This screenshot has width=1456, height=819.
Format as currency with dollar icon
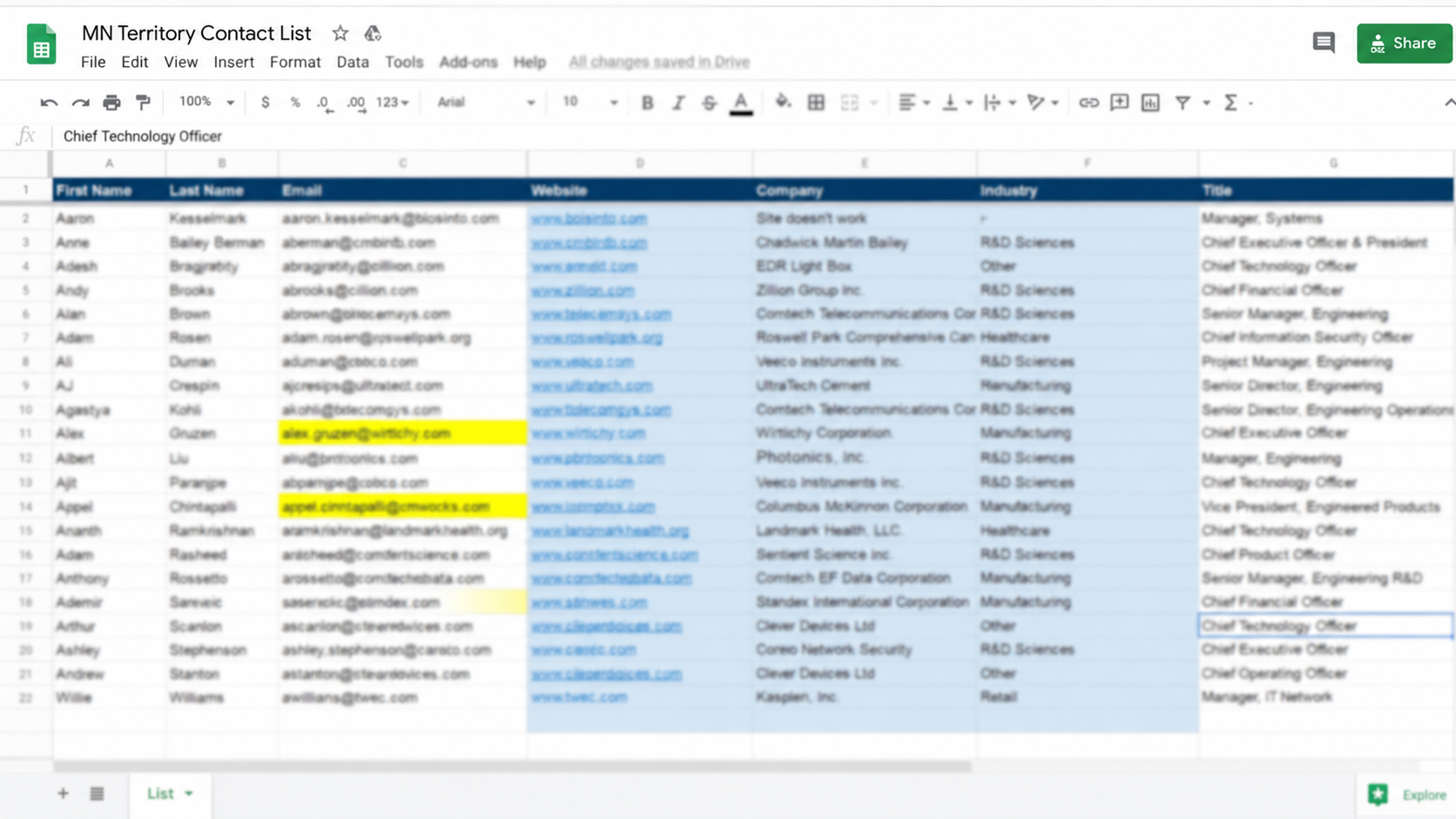pyautogui.click(x=265, y=103)
